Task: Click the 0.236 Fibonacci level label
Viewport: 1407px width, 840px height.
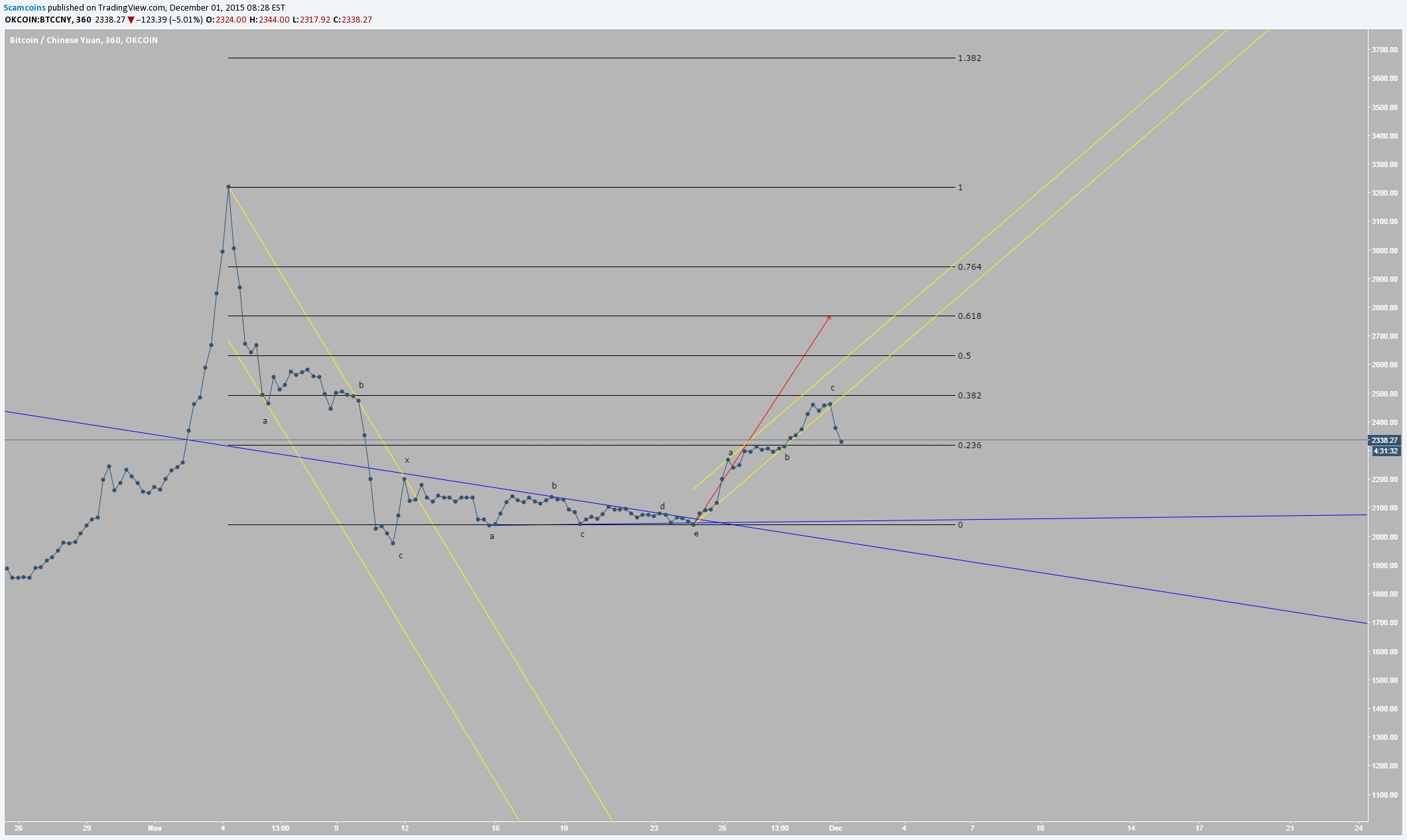Action: [x=969, y=446]
